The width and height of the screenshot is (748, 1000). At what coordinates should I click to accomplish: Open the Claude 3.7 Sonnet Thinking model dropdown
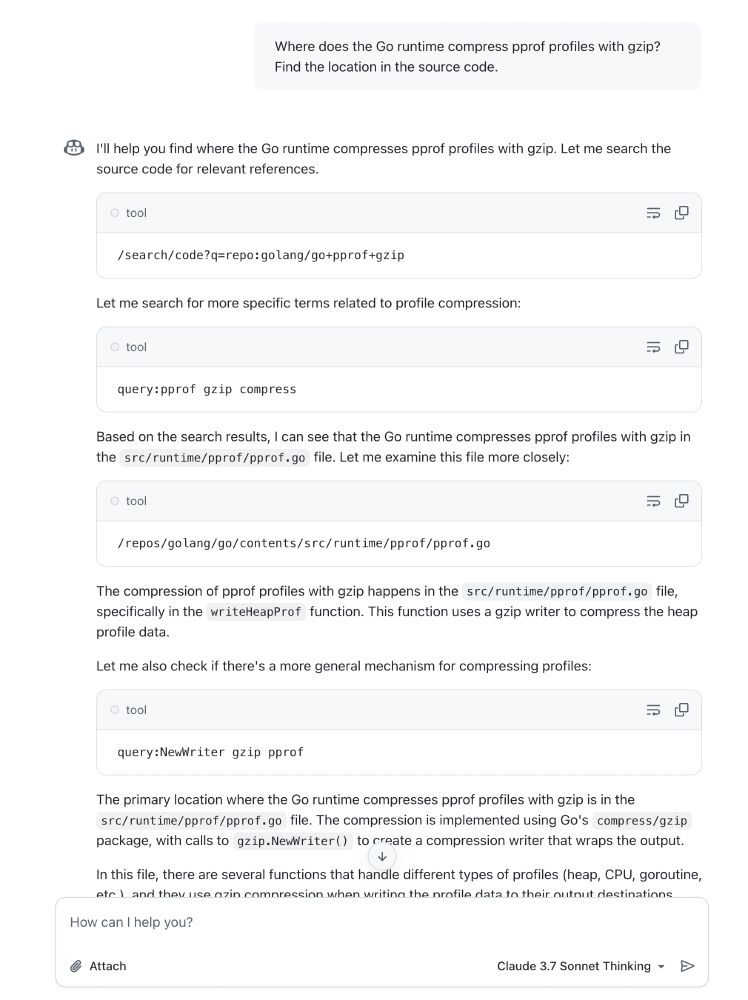[581, 966]
